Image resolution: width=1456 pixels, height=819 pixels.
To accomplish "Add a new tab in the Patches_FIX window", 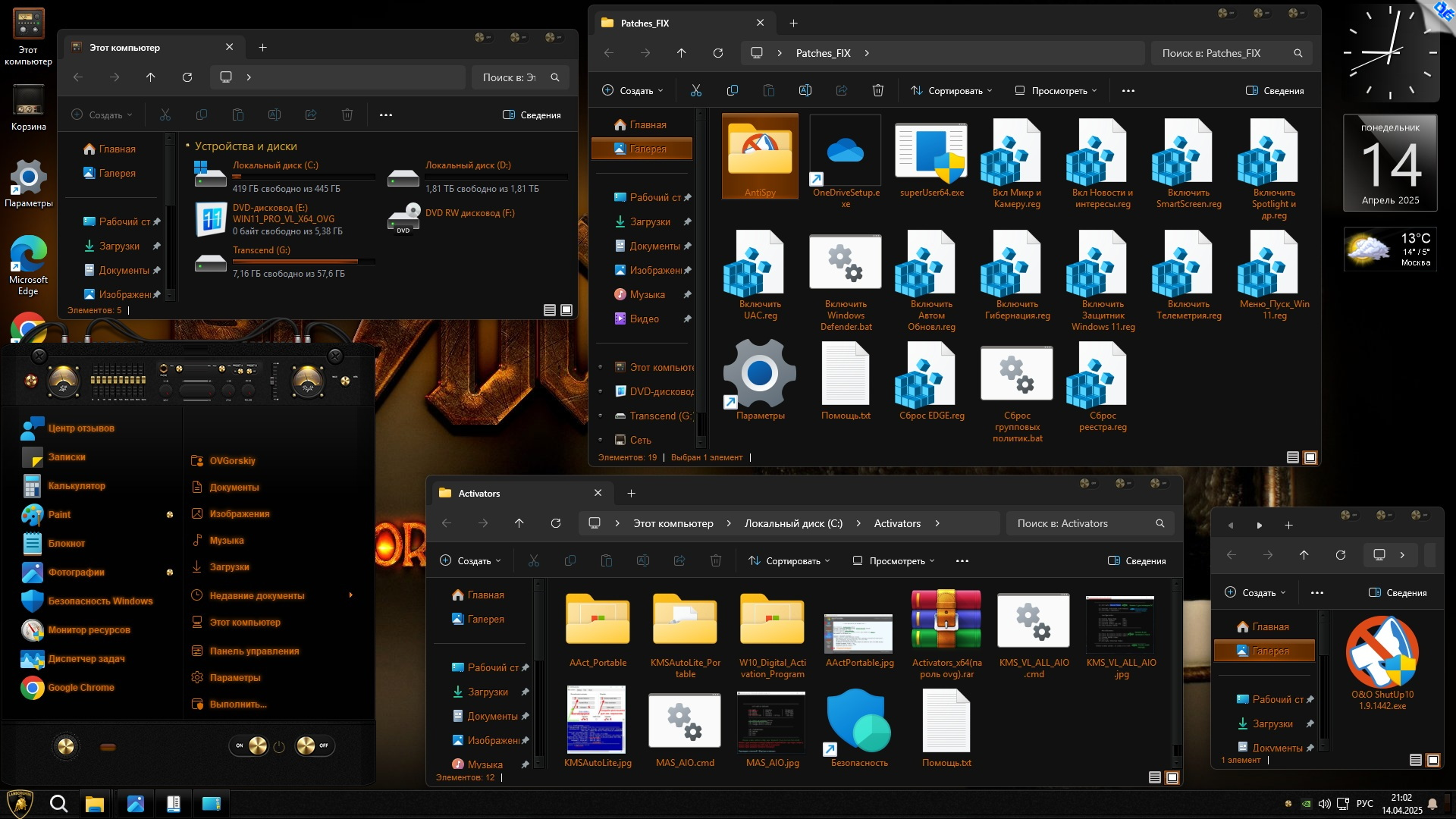I will coord(793,24).
